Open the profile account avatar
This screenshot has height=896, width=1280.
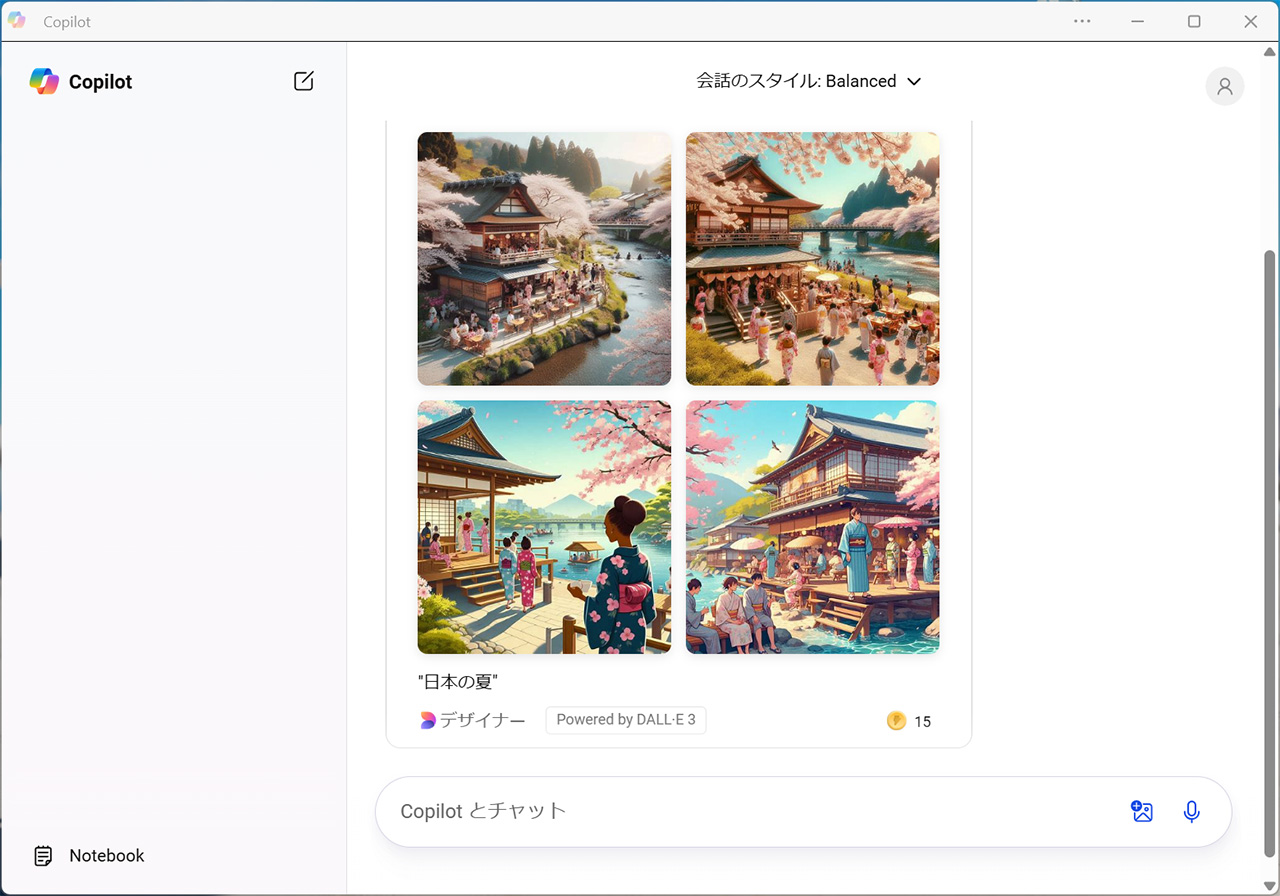click(1224, 86)
